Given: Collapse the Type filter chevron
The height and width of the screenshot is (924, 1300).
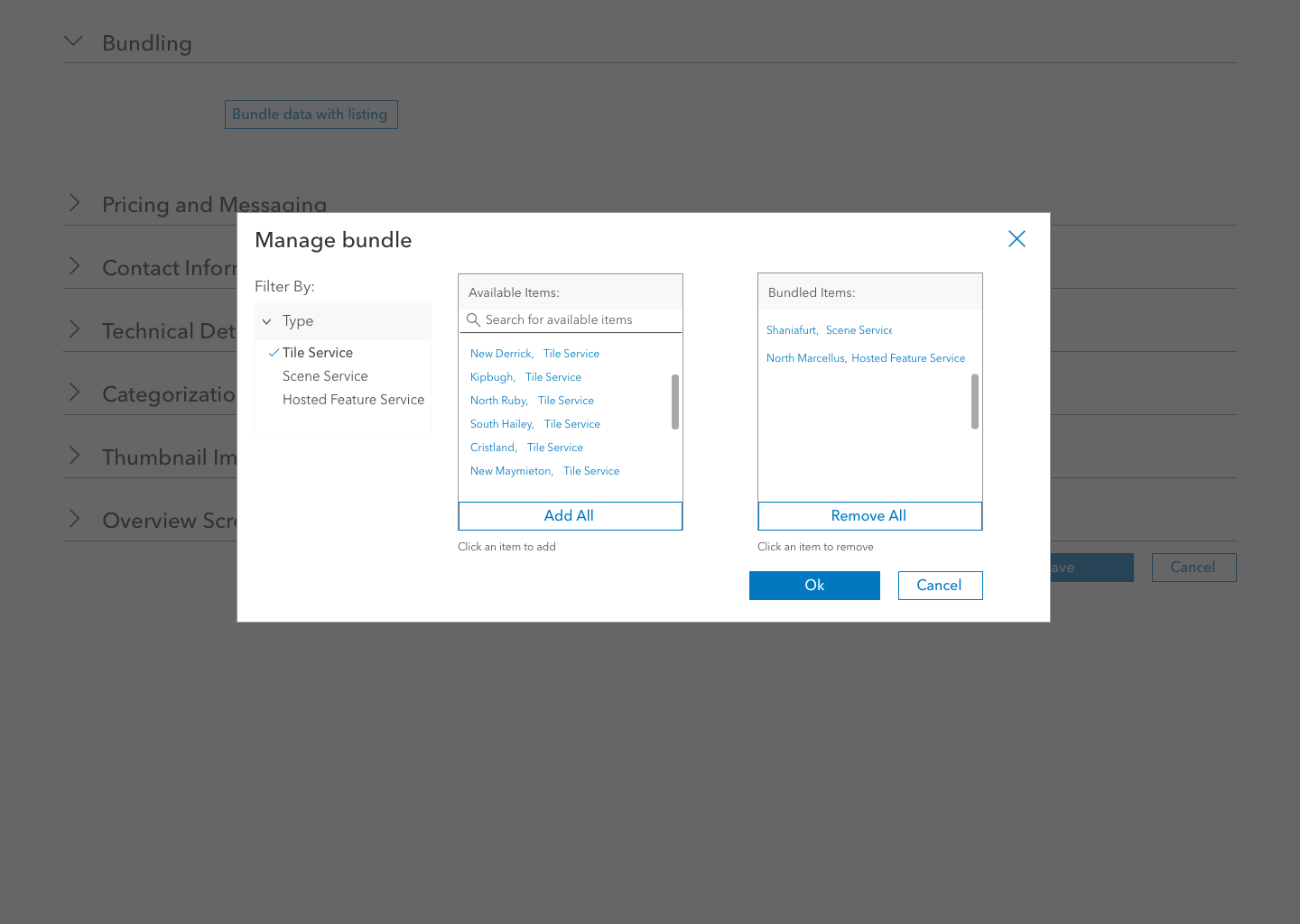Looking at the screenshot, I should (266, 321).
